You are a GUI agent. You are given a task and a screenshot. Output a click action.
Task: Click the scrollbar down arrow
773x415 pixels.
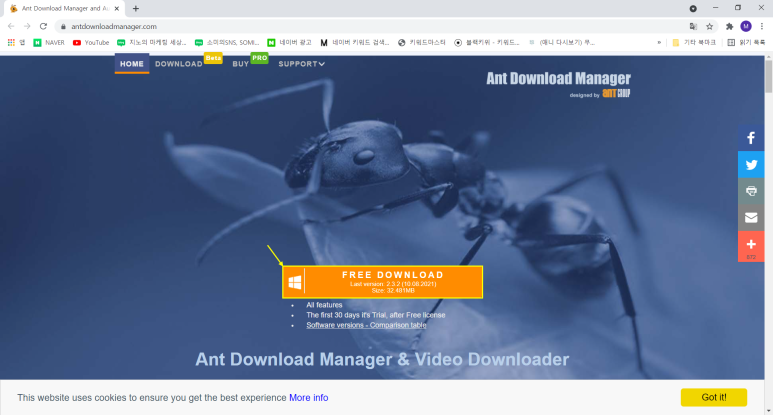[x=769, y=411]
